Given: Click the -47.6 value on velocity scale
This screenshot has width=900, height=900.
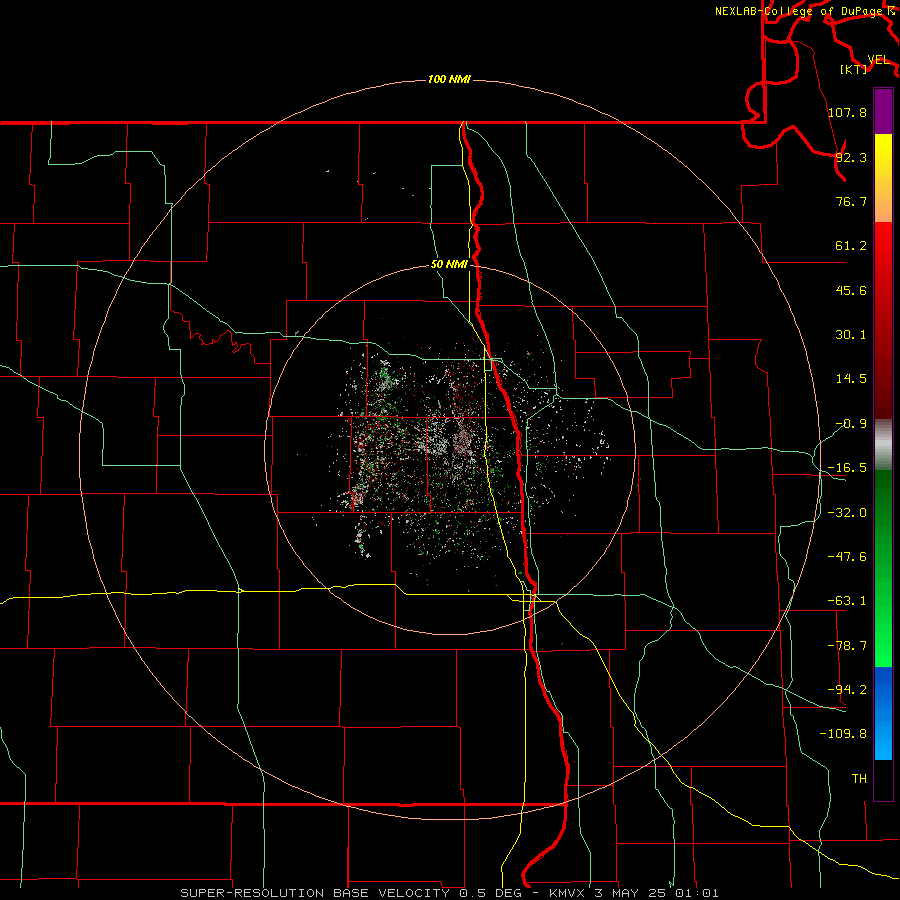Looking at the screenshot, I should 847,557.
